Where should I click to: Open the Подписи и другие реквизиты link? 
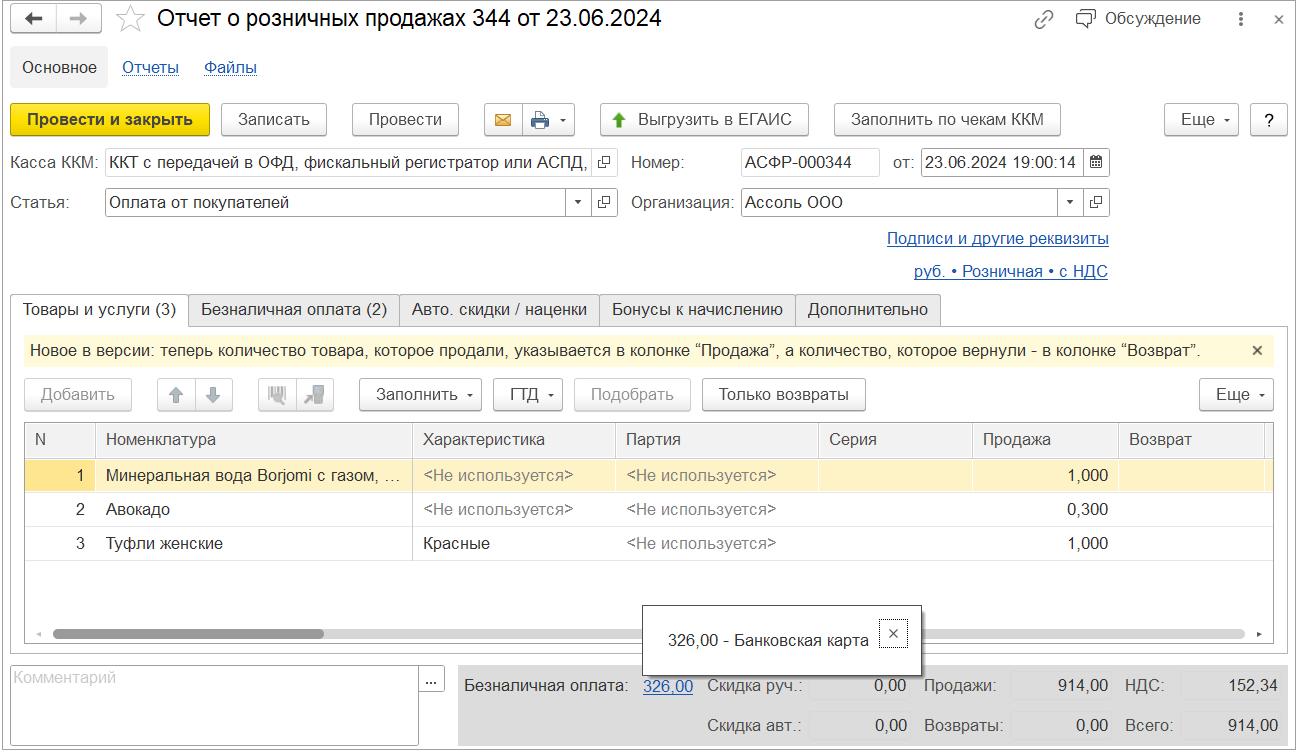point(997,239)
